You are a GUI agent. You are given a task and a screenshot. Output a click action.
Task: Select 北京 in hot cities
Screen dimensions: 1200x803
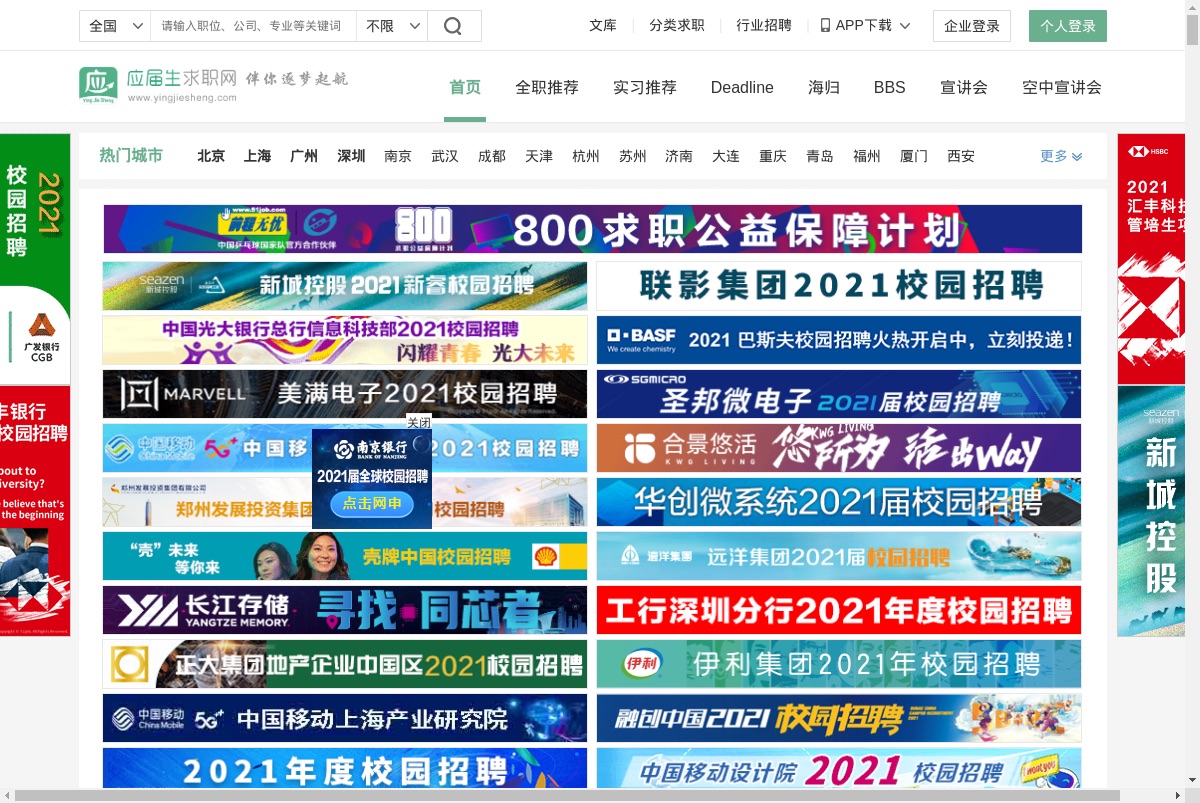pyautogui.click(x=211, y=156)
